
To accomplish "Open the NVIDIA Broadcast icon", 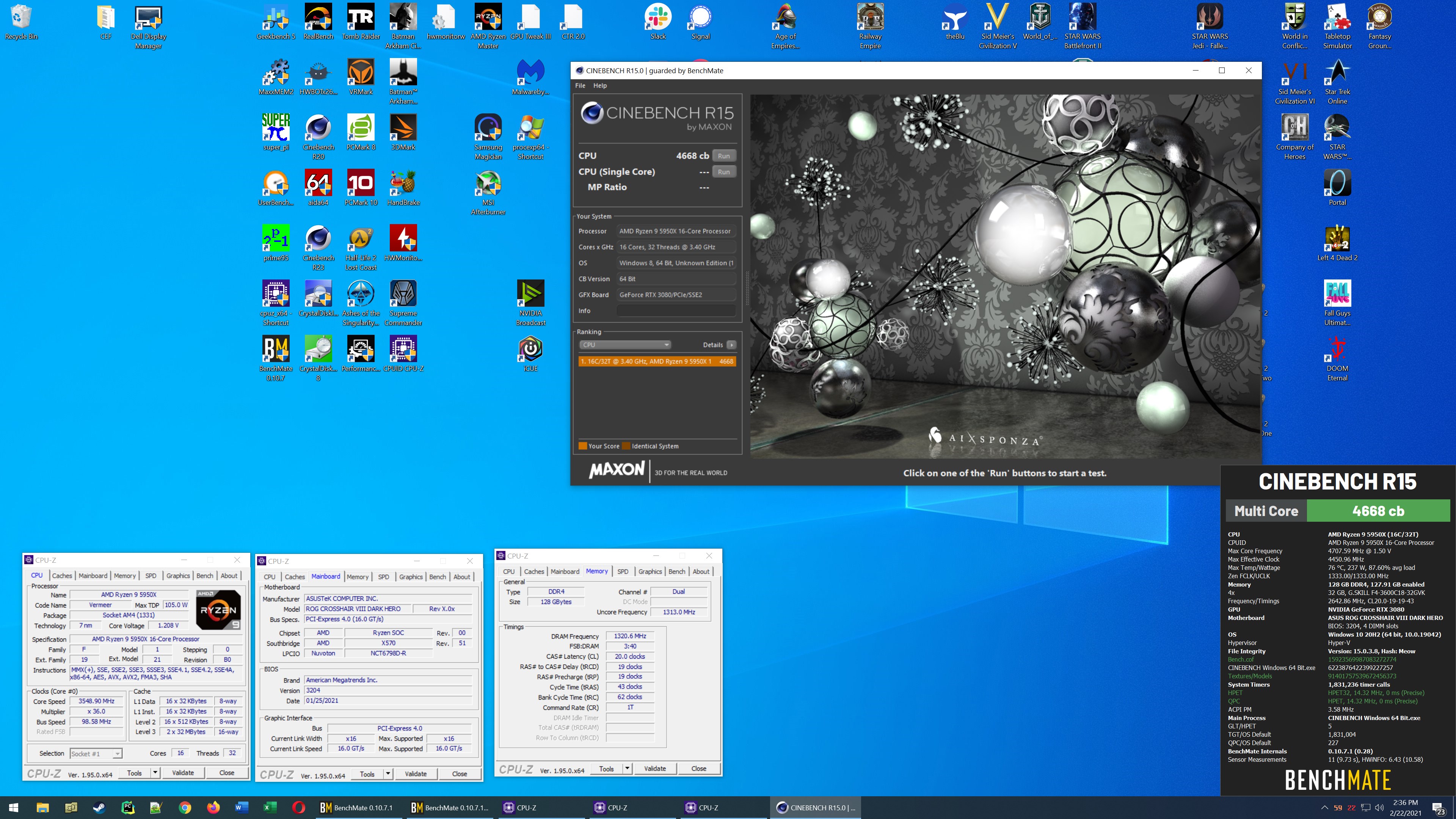I will [530, 303].
